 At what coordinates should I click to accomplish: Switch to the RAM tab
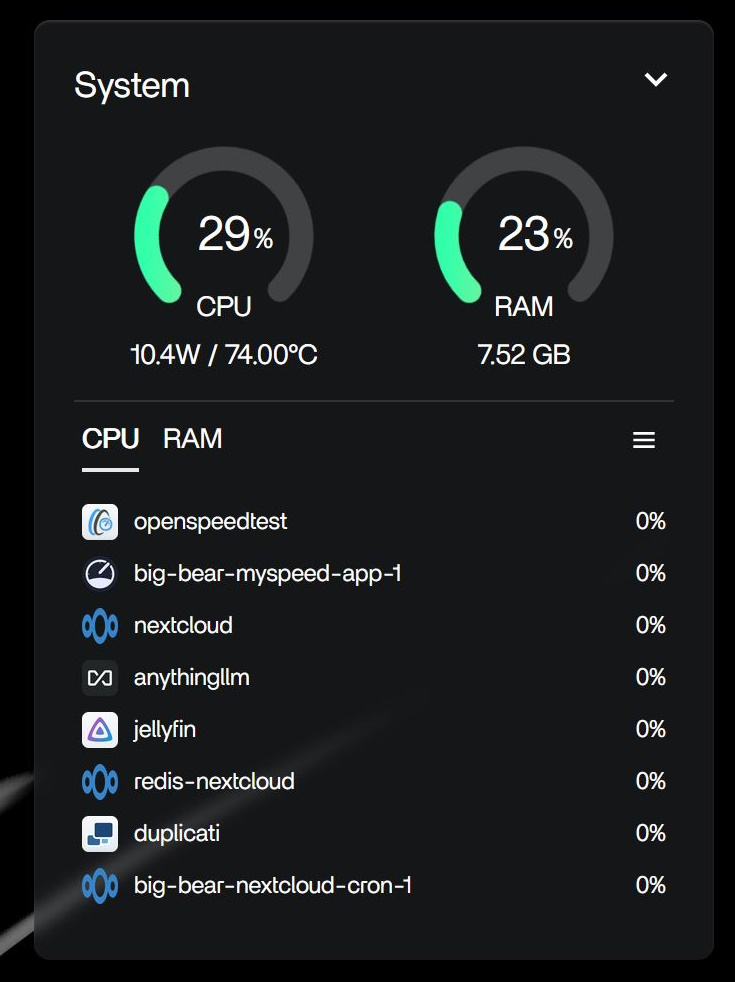click(193, 439)
